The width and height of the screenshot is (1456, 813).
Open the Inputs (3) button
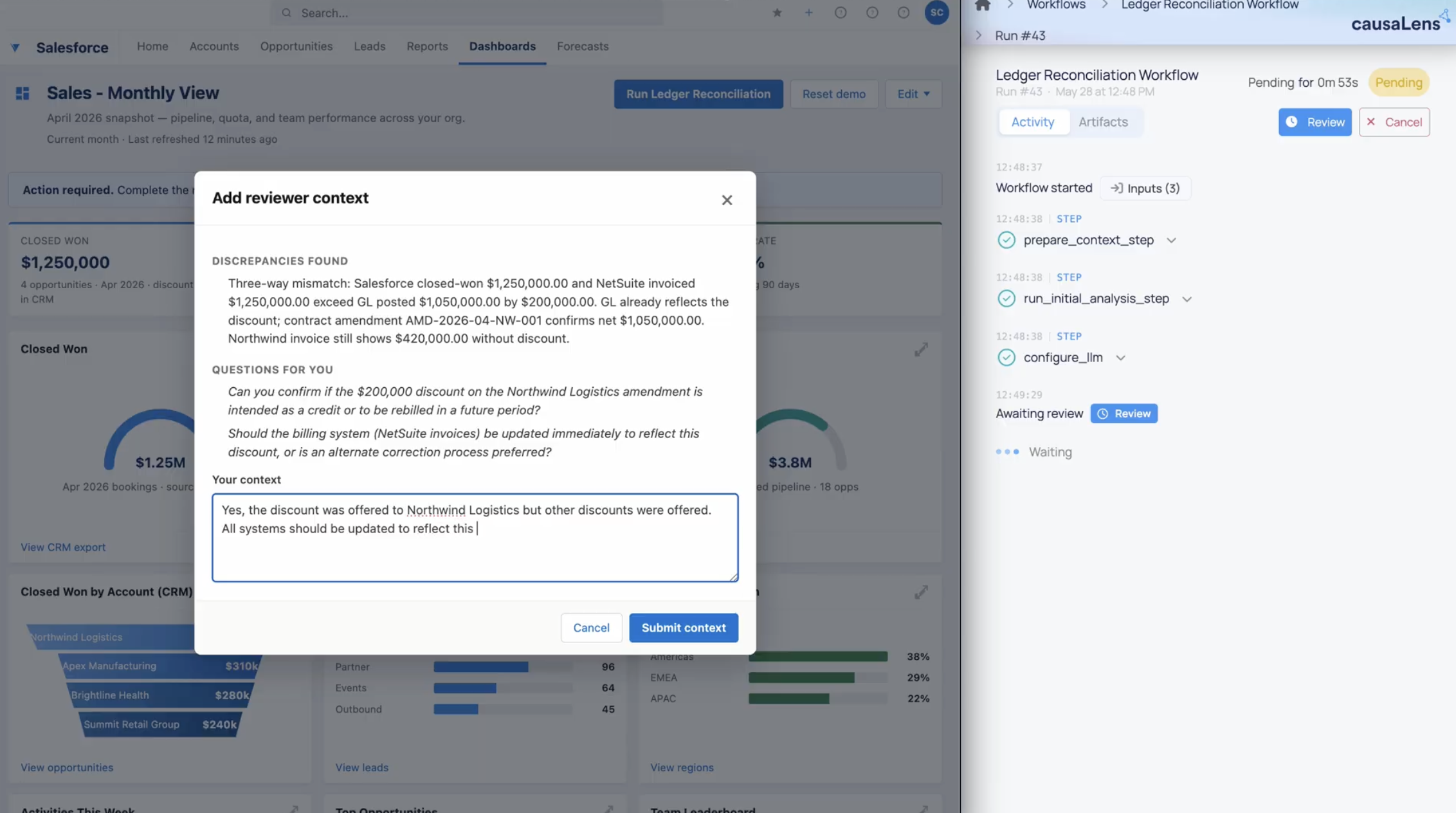(x=1145, y=188)
